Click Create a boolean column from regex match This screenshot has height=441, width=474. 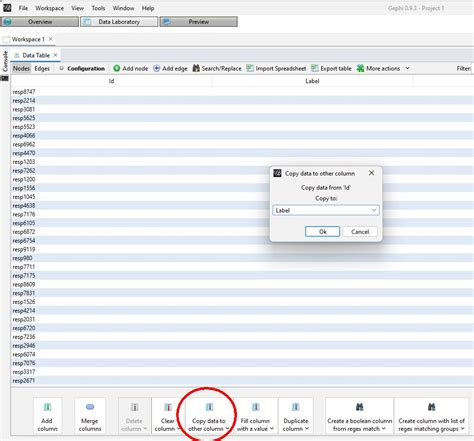(359, 416)
